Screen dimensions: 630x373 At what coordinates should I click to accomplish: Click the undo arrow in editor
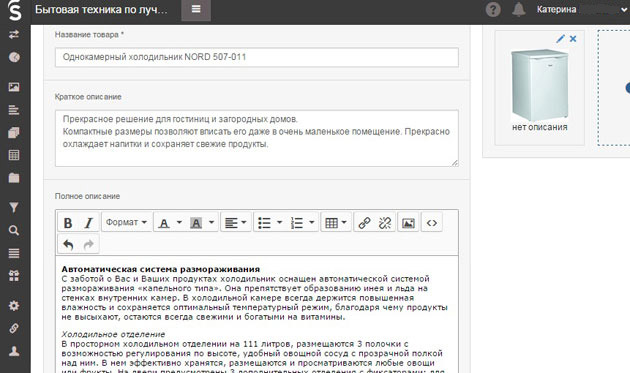(68, 244)
